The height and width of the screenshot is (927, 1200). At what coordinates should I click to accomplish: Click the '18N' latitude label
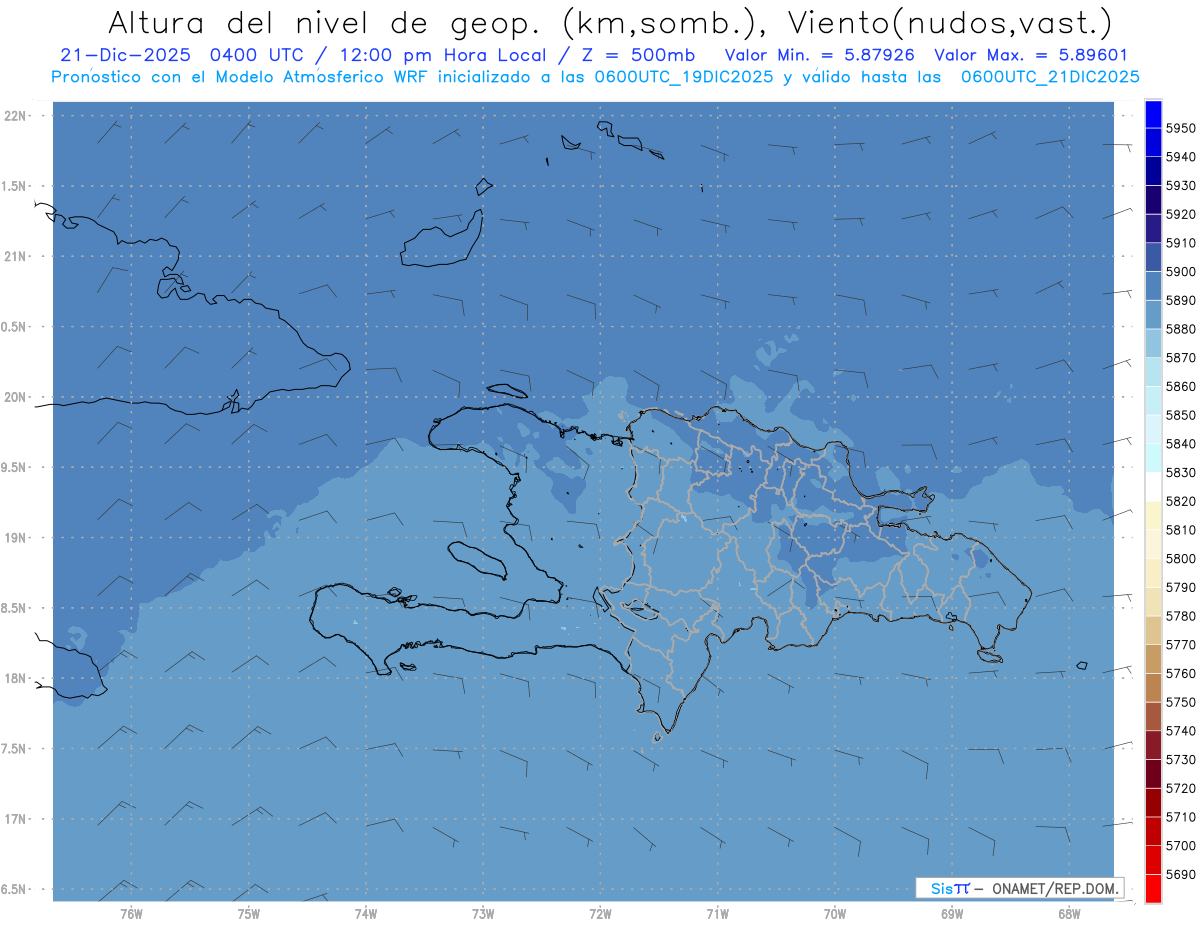(15, 678)
